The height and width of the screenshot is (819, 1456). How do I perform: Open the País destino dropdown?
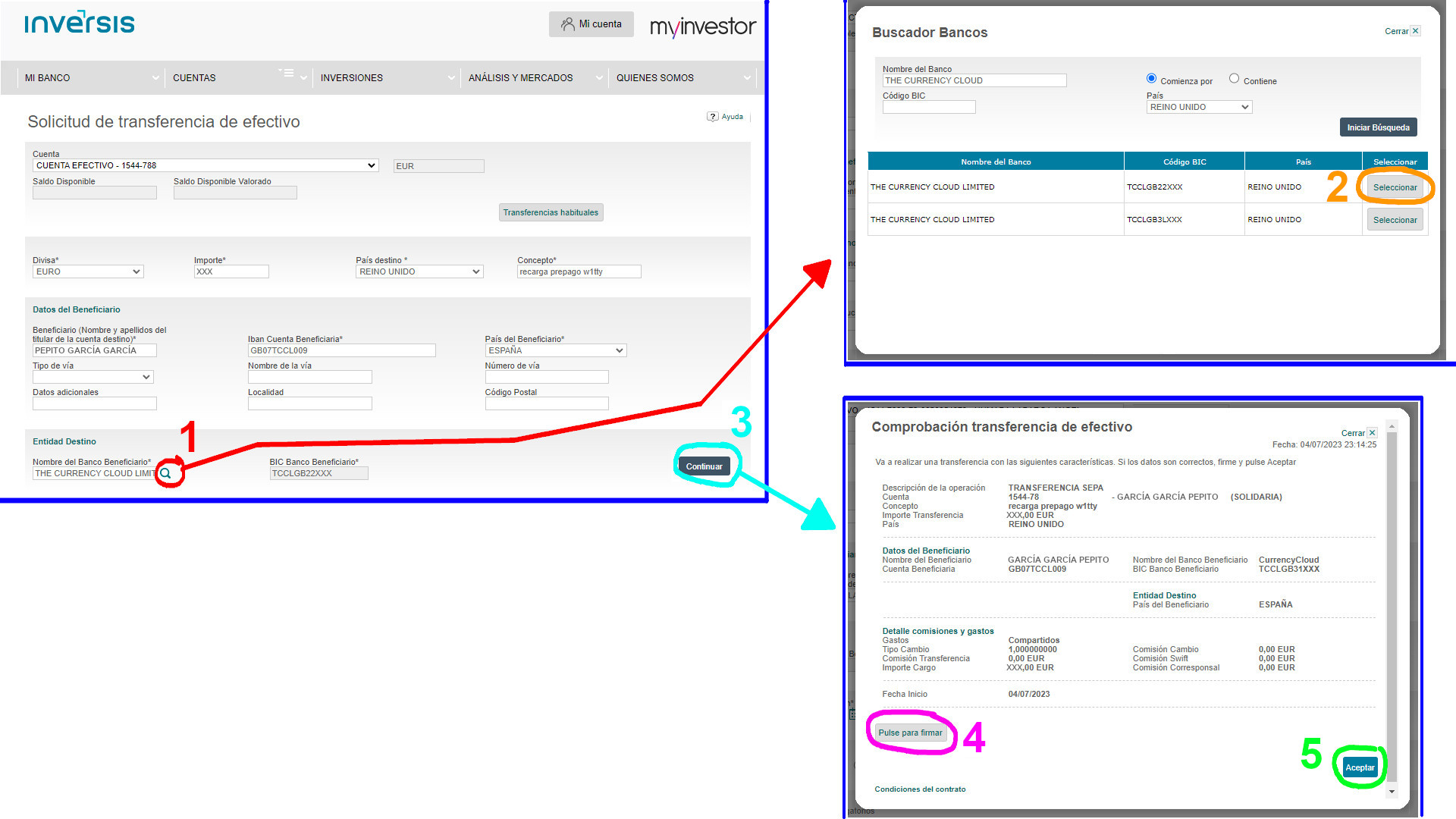coord(419,271)
